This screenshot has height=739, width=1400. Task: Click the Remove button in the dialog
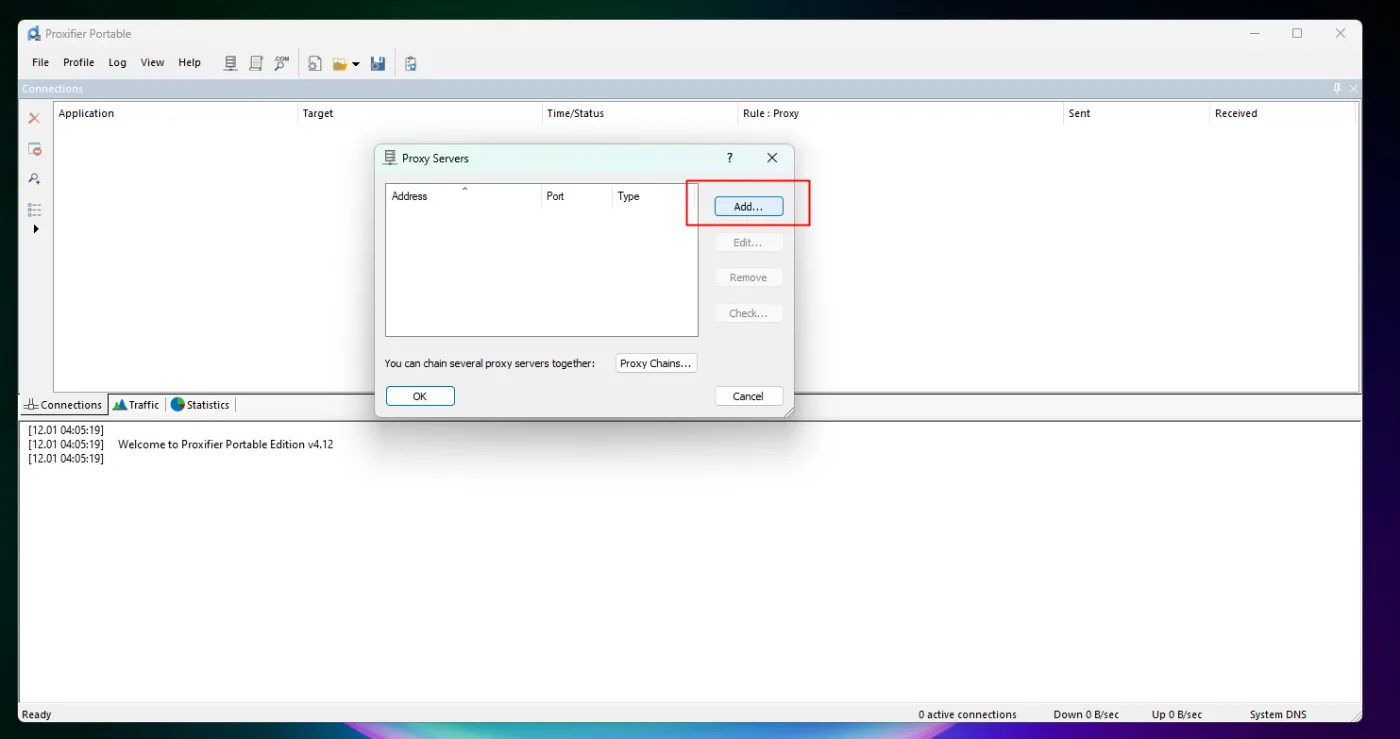pyautogui.click(x=749, y=278)
